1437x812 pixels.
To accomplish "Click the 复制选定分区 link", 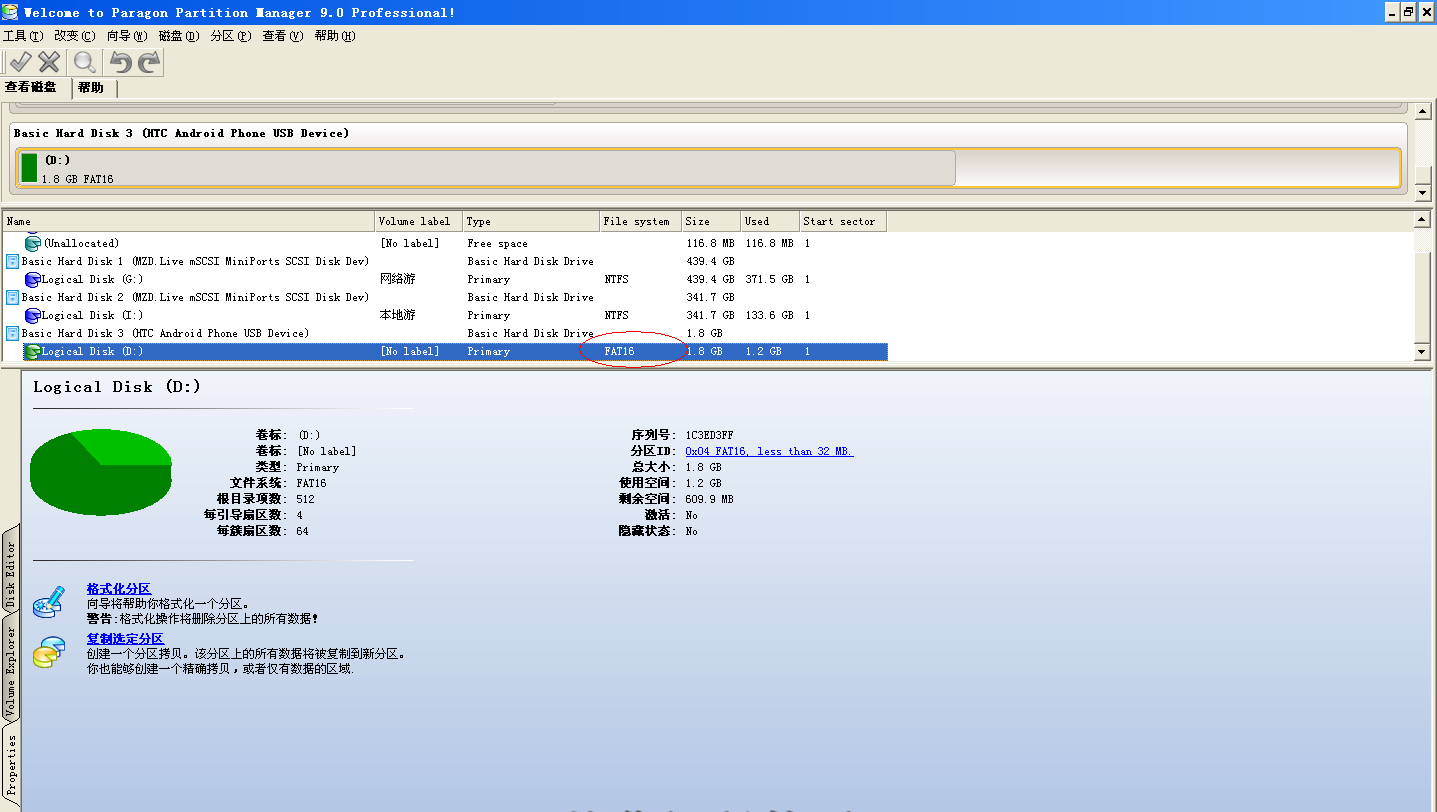I will point(125,639).
